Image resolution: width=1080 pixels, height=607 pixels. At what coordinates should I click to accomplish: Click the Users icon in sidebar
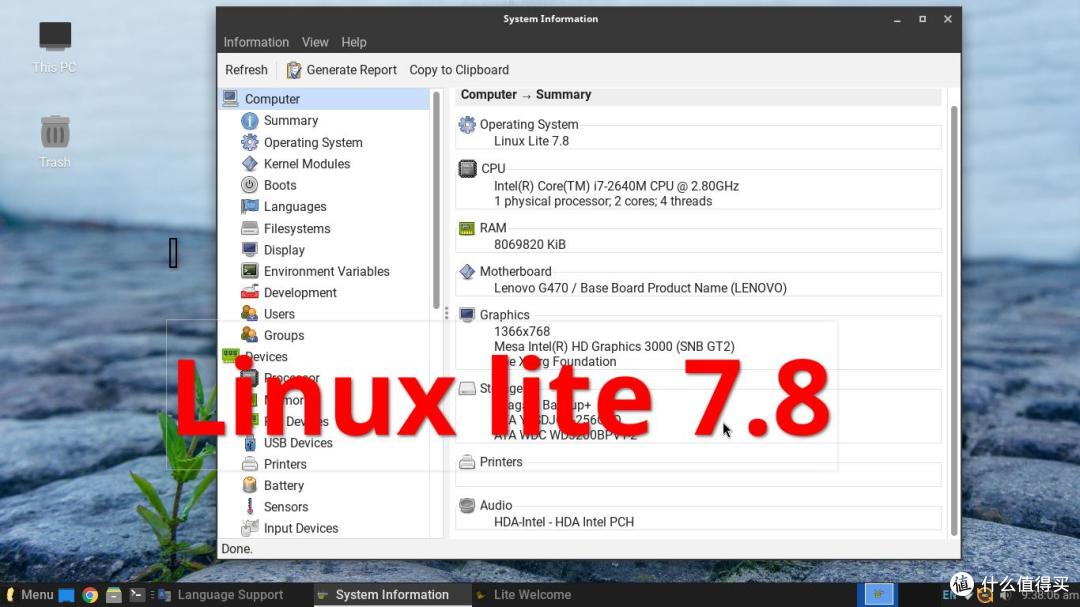pyautogui.click(x=249, y=313)
